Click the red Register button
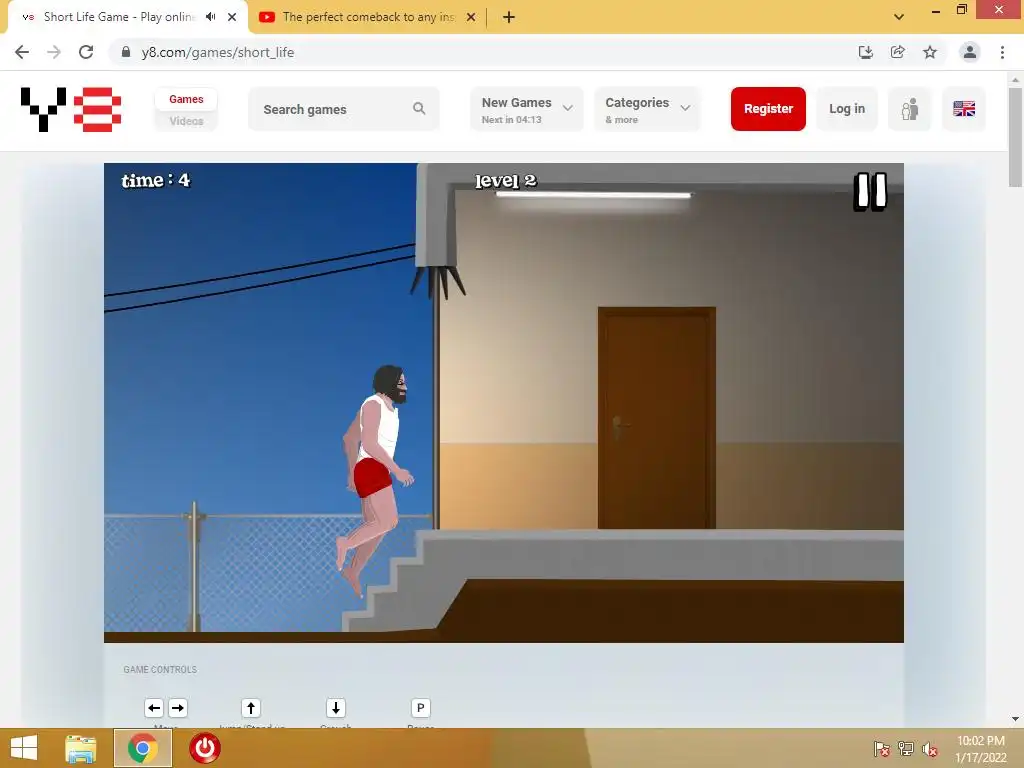 coord(768,109)
